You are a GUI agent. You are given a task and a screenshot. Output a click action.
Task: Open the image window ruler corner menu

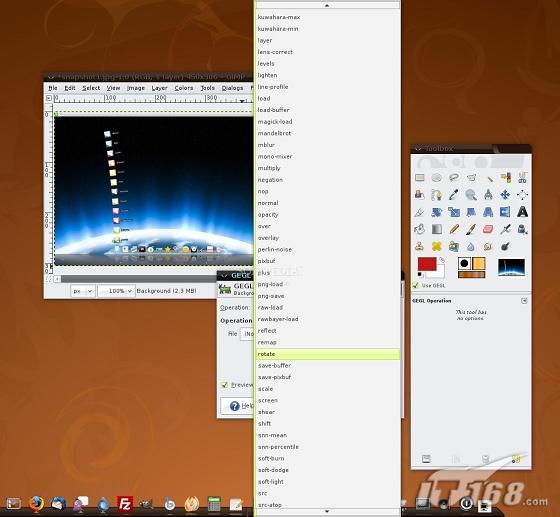[49, 98]
